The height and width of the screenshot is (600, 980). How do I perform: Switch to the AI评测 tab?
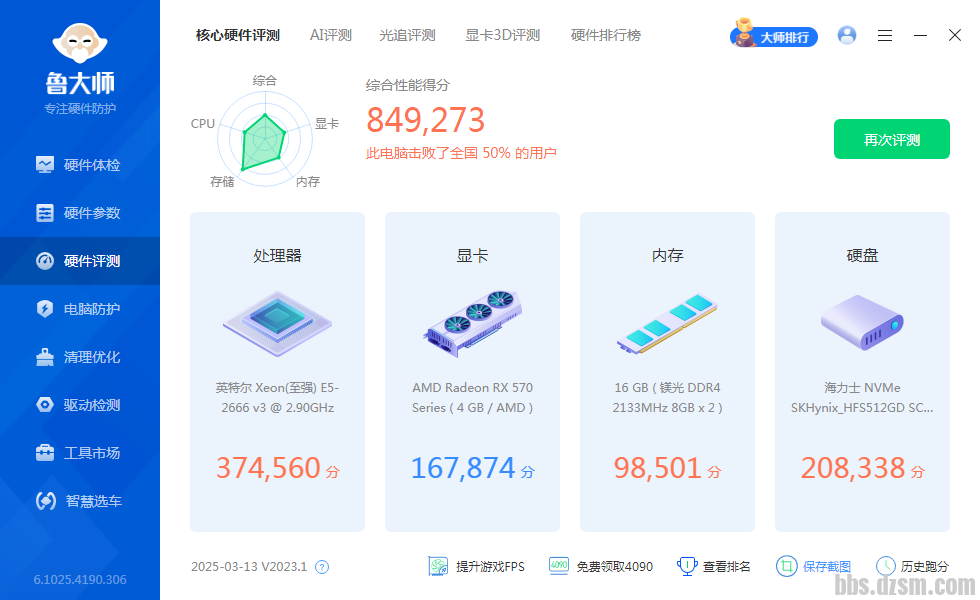pos(331,35)
